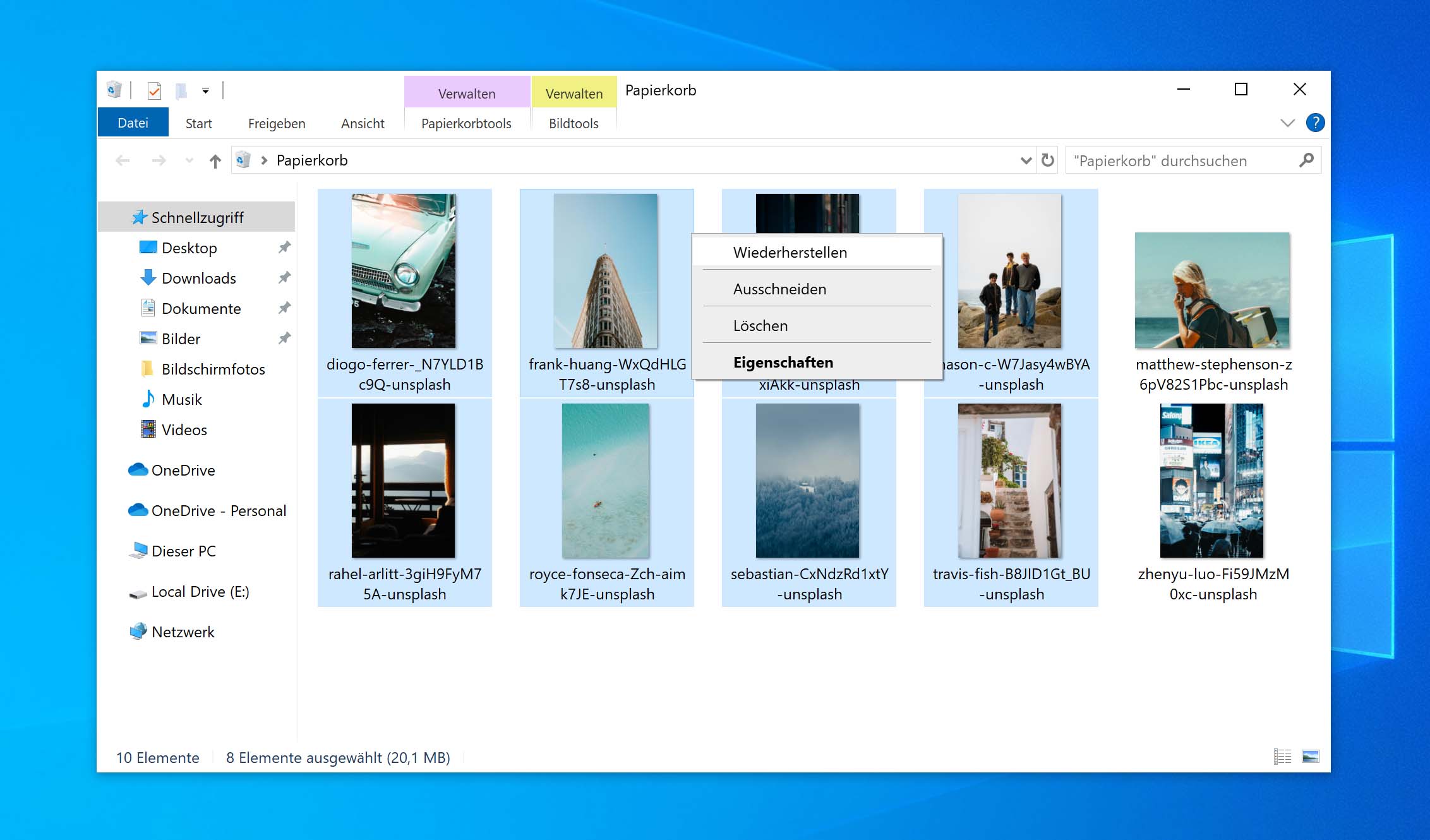The width and height of the screenshot is (1430, 840).
Task: Select the frank-huang building photo thumbnail
Action: pyautogui.click(x=606, y=271)
